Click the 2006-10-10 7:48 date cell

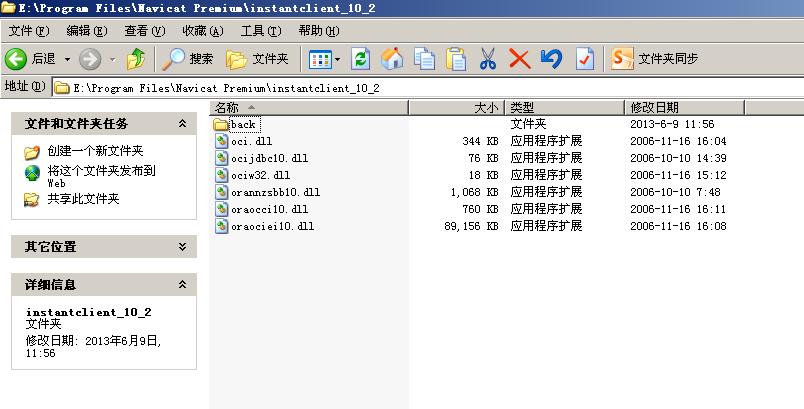675,192
